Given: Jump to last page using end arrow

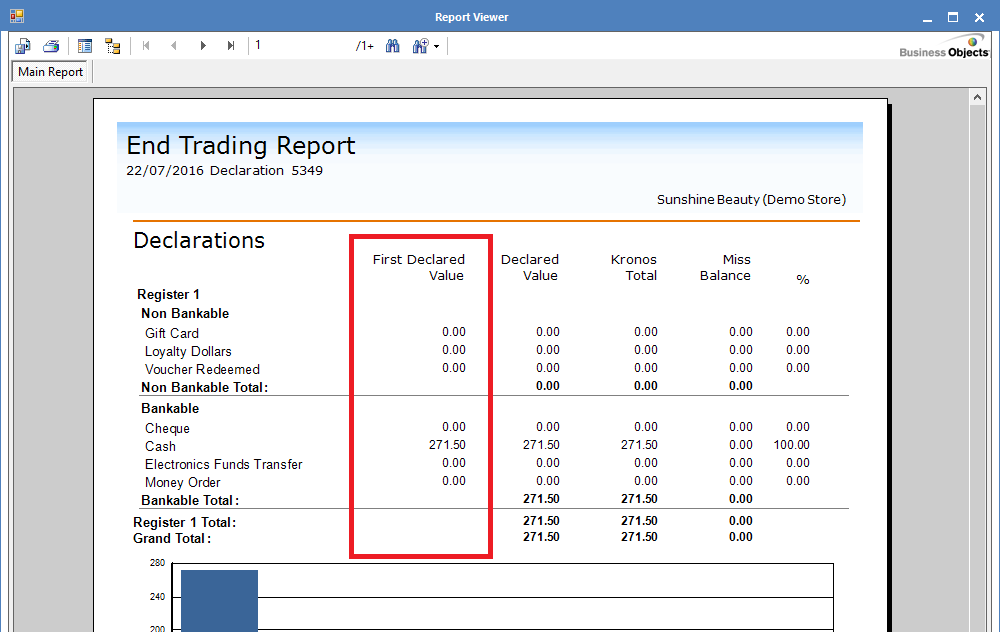Looking at the screenshot, I should click(x=231, y=45).
